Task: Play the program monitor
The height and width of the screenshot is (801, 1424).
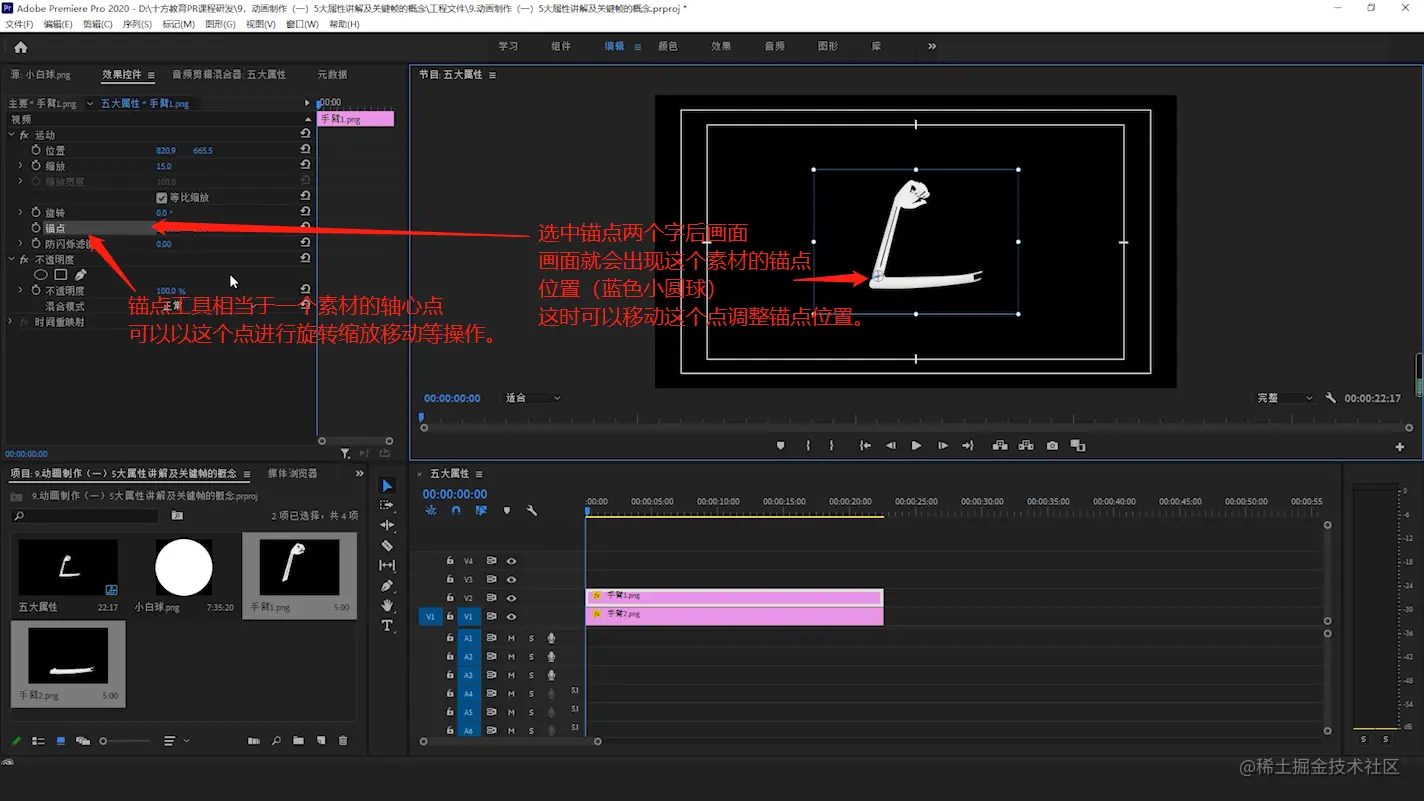Action: click(916, 446)
